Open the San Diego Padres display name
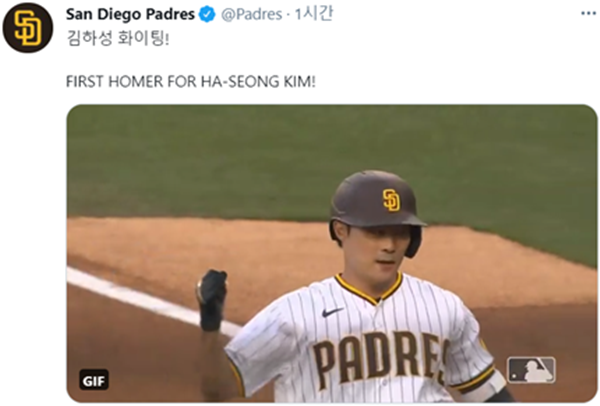This screenshot has width=600, height=406. tap(130, 15)
